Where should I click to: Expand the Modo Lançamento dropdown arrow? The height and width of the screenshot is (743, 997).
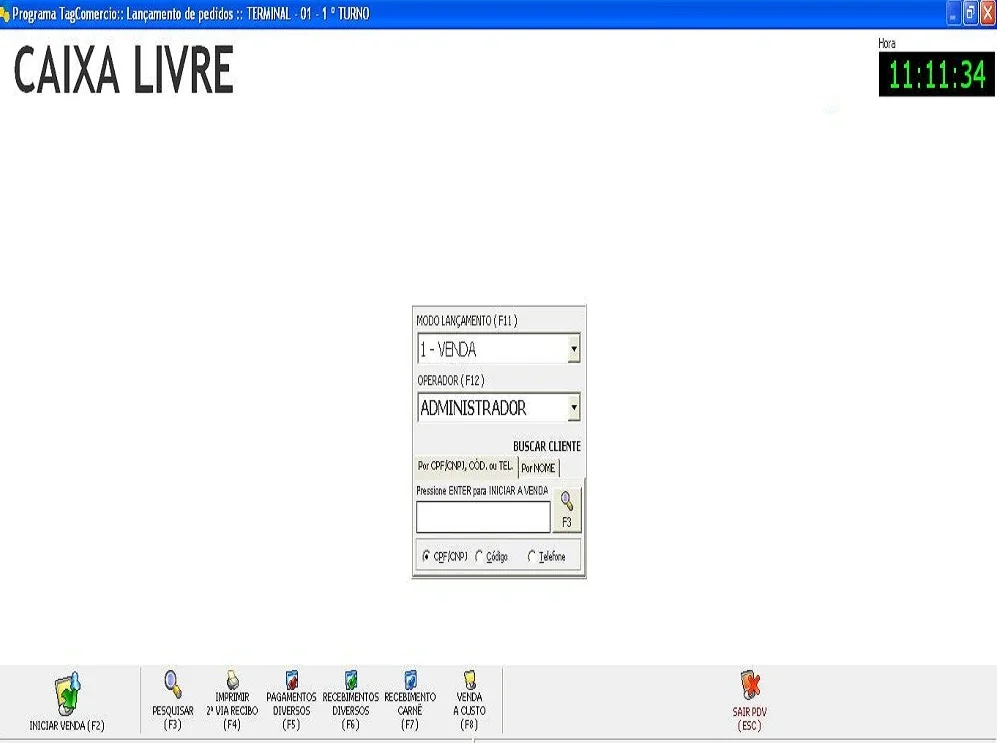(x=574, y=349)
